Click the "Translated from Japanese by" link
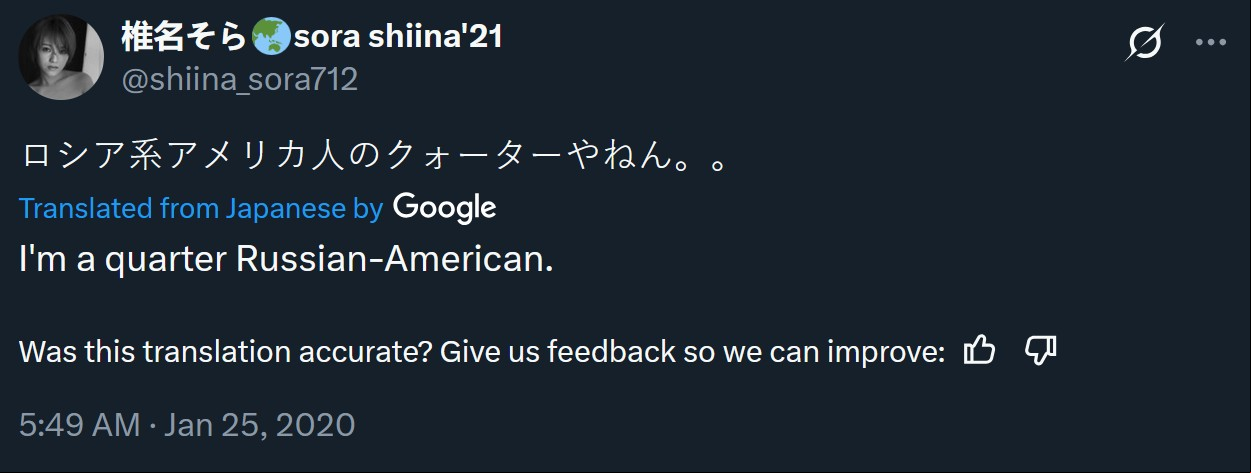This screenshot has width=1251, height=473. 201,208
